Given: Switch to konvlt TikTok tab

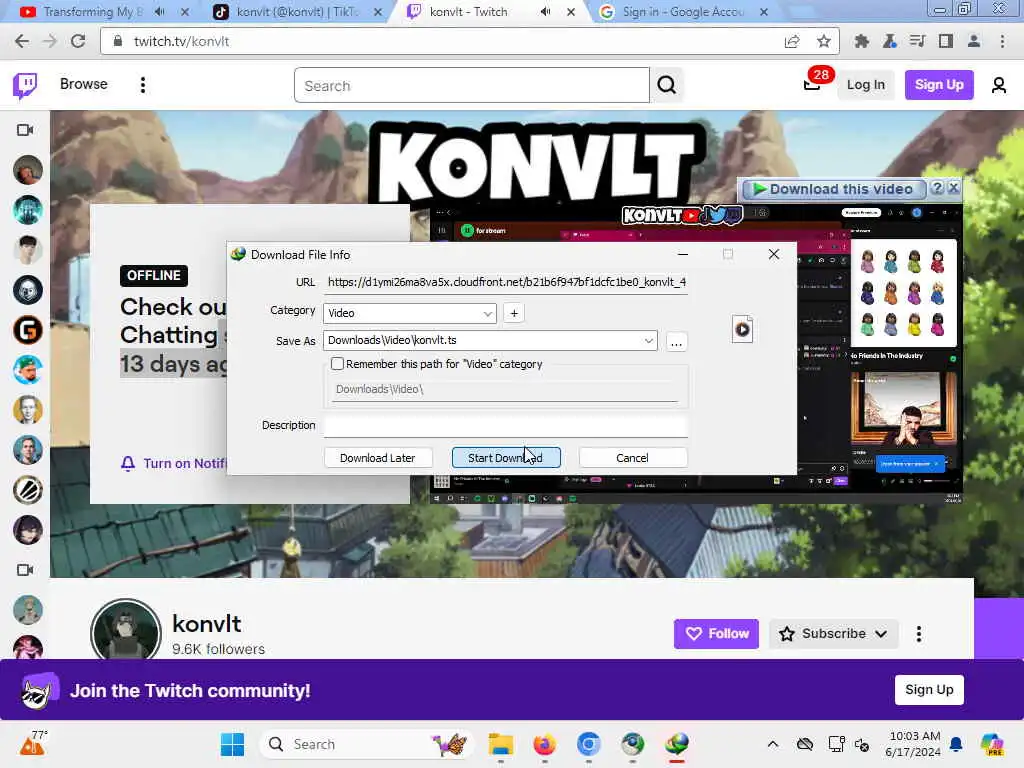Looking at the screenshot, I should point(298,12).
